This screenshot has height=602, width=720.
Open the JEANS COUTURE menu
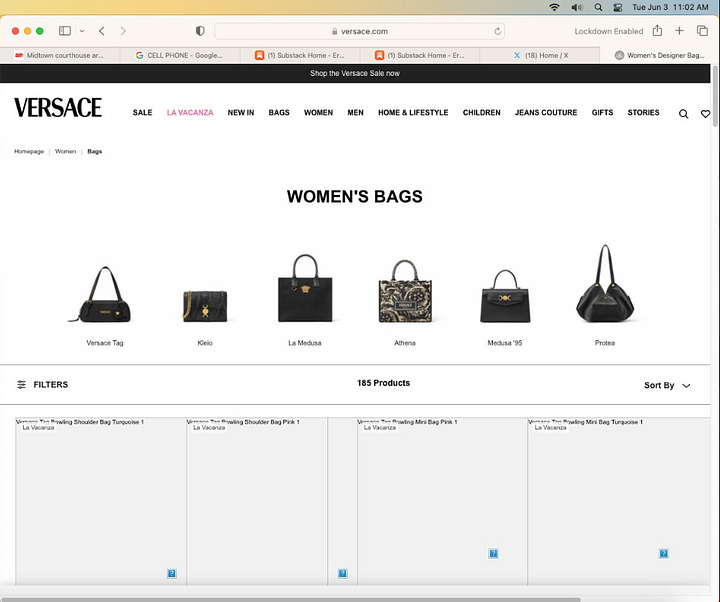(546, 113)
